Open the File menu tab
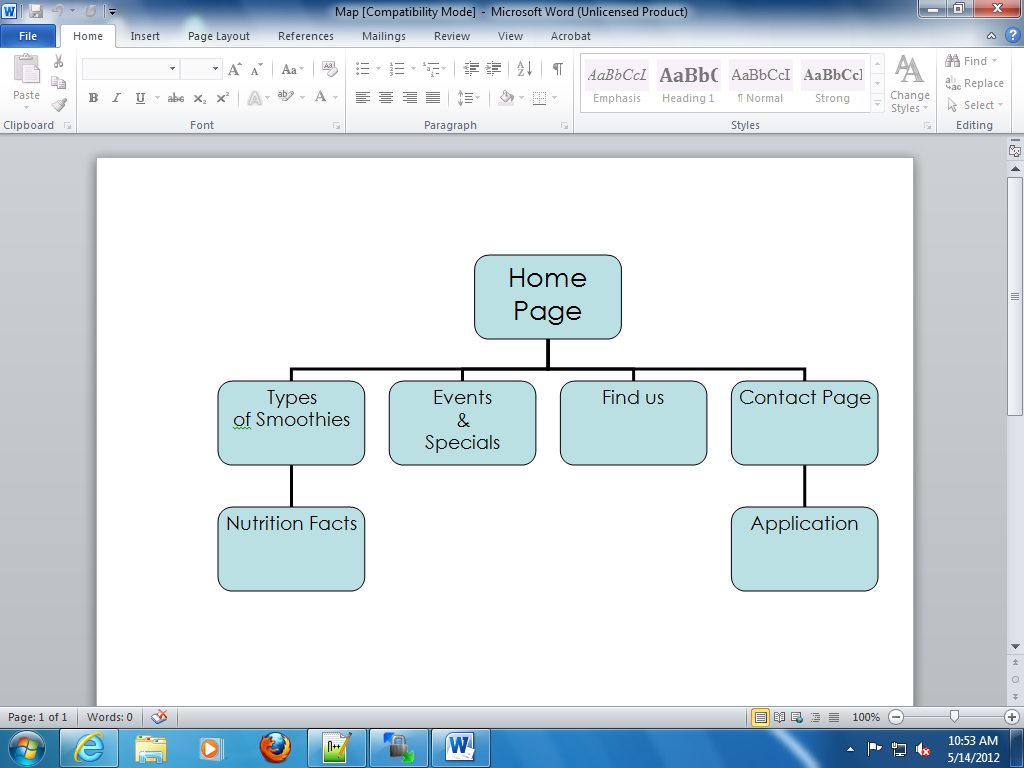The image size is (1024, 768). 28,36
